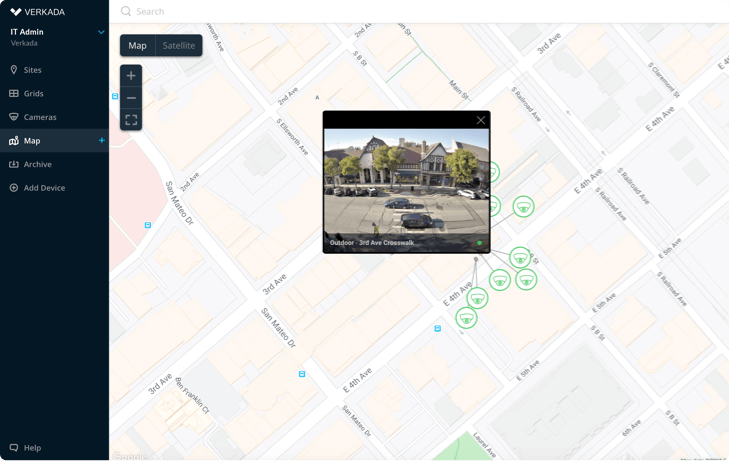
Task: Switch to Satellite view
Action: 179,46
